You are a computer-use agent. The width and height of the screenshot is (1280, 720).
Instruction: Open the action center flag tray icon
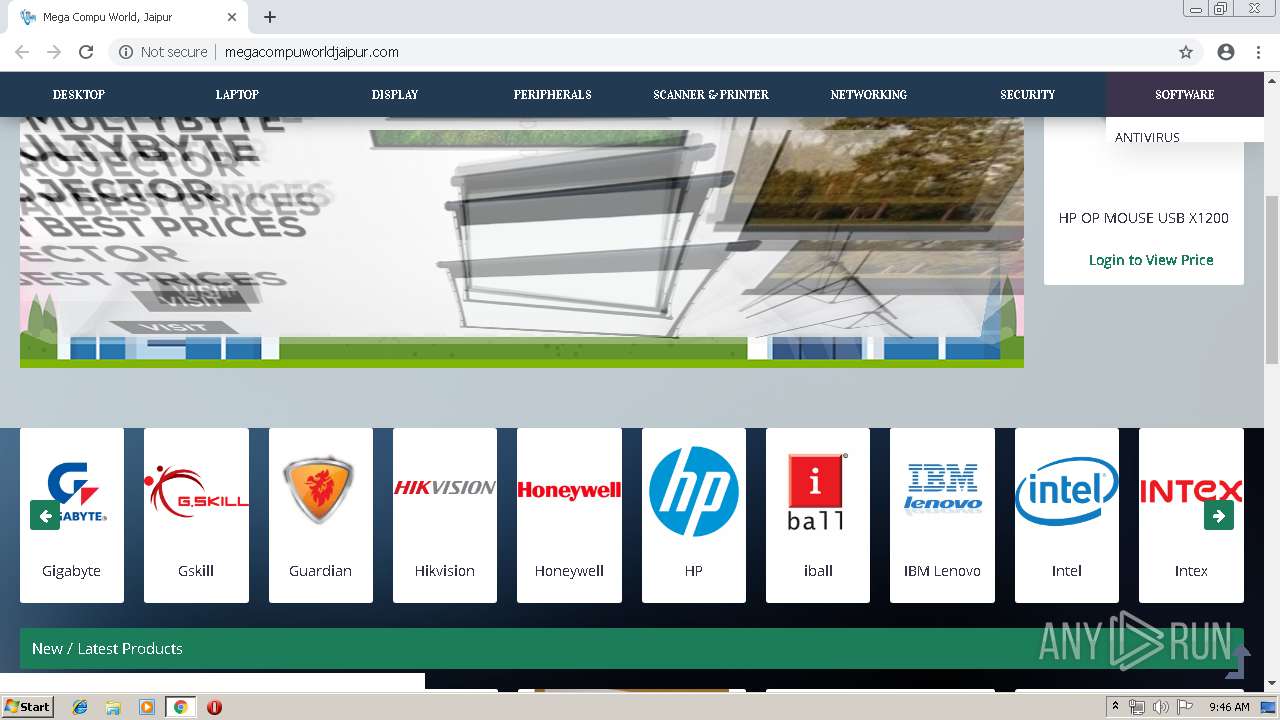point(1185,707)
